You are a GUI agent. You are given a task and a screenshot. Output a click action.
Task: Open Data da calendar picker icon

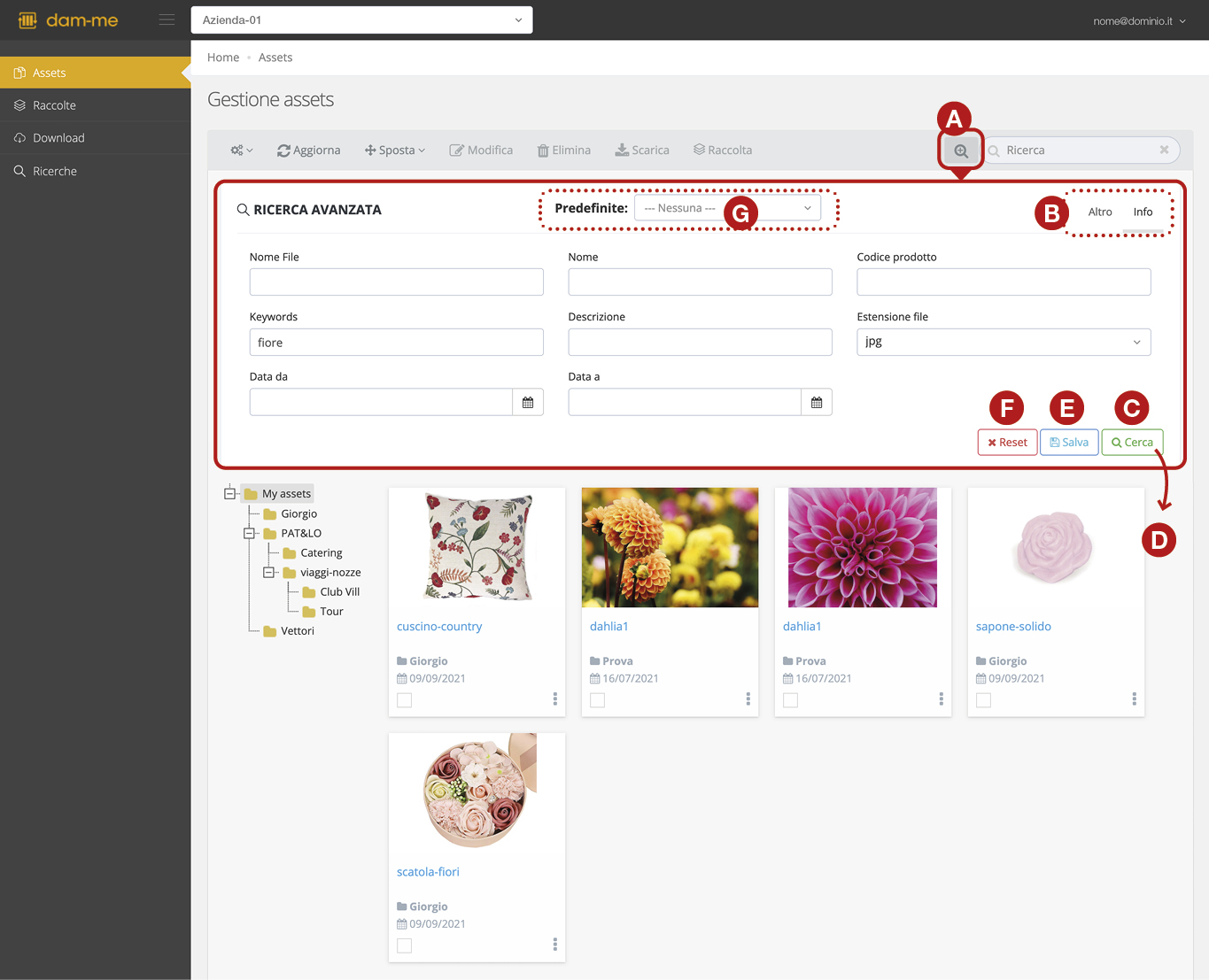pyautogui.click(x=528, y=402)
